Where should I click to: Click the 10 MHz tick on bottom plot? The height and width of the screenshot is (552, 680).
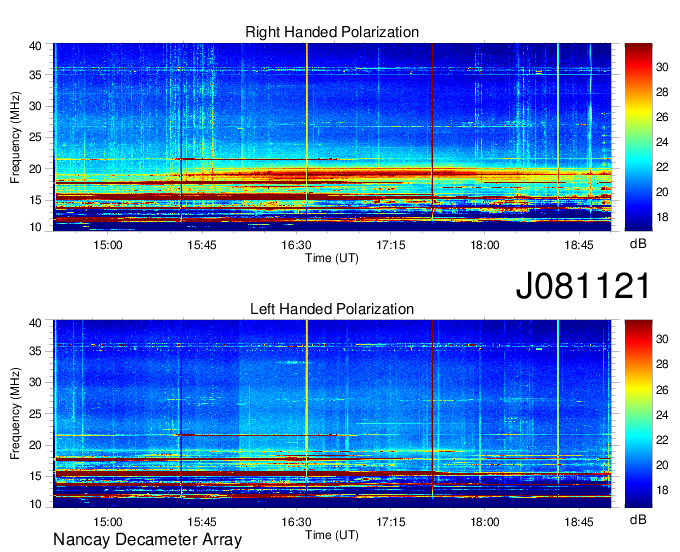point(35,504)
